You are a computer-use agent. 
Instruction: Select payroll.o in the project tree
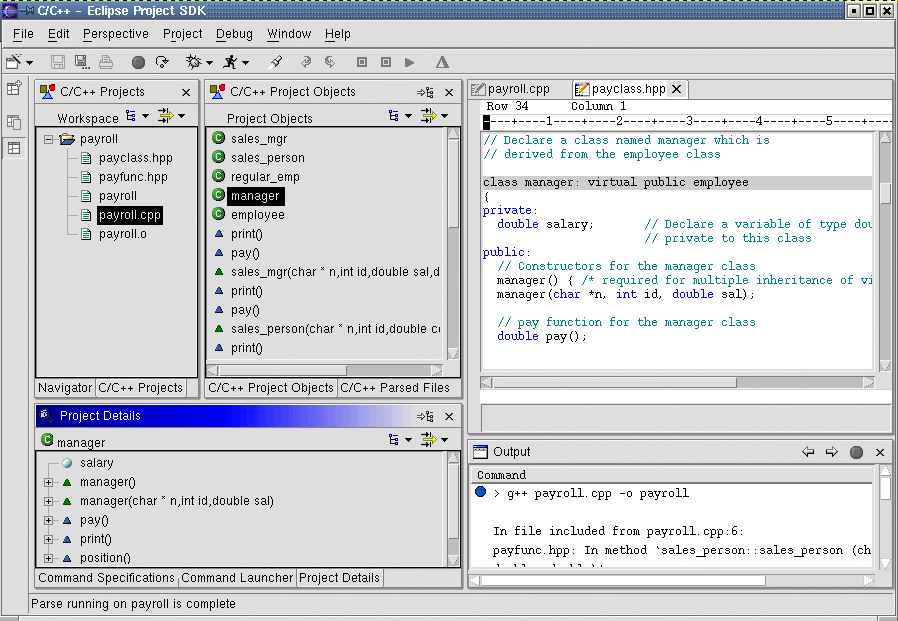(123, 234)
